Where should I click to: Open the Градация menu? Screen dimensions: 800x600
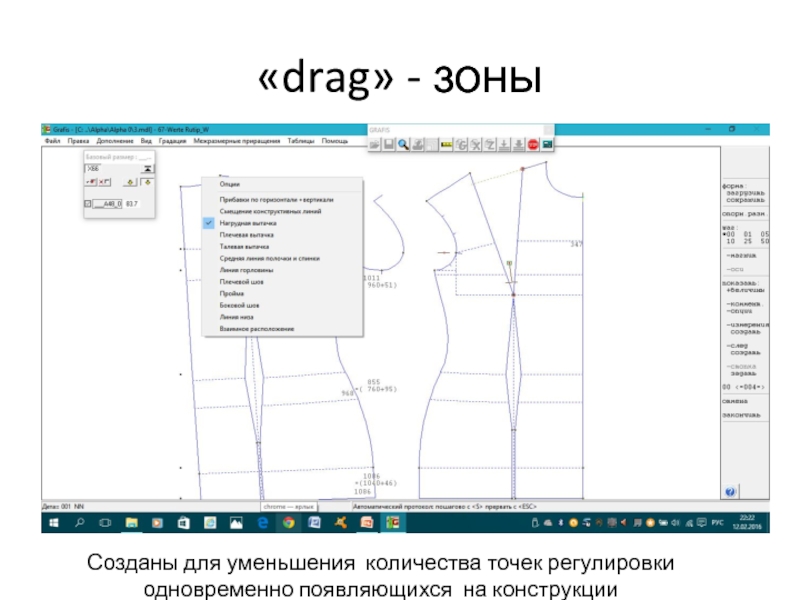click(172, 141)
